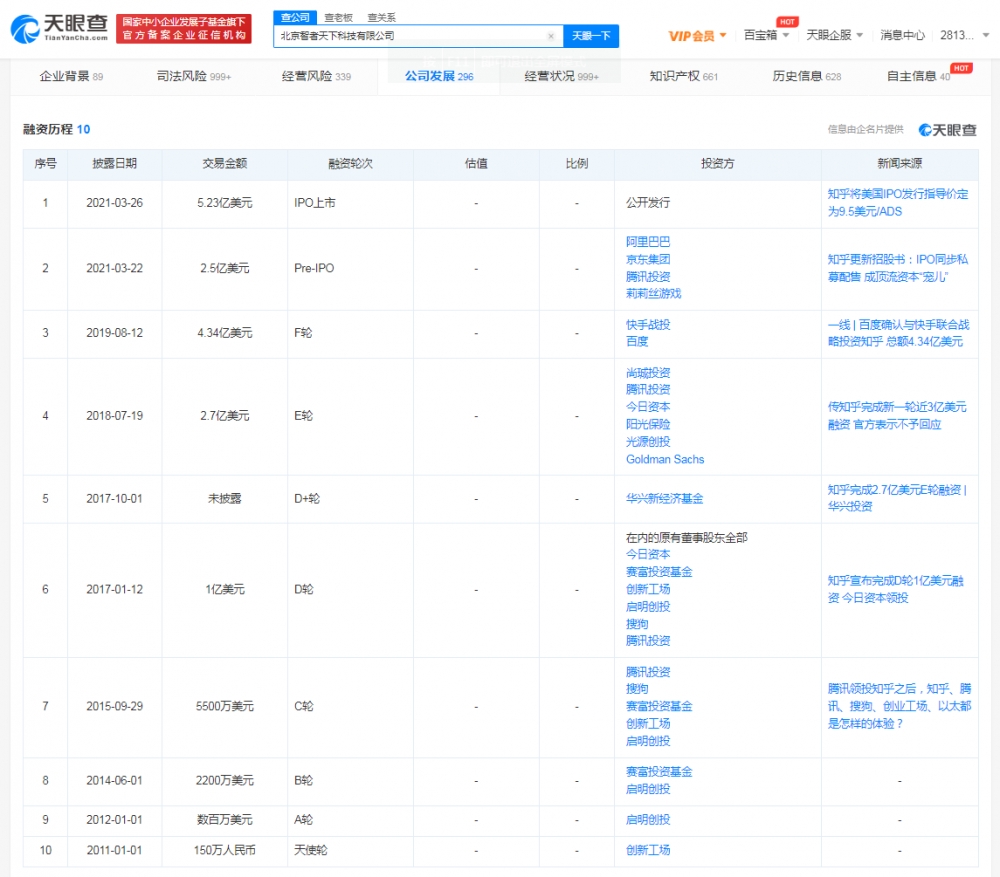This screenshot has width=1000, height=877.
Task: Open the 自主信息 tab
Action: coord(918,77)
